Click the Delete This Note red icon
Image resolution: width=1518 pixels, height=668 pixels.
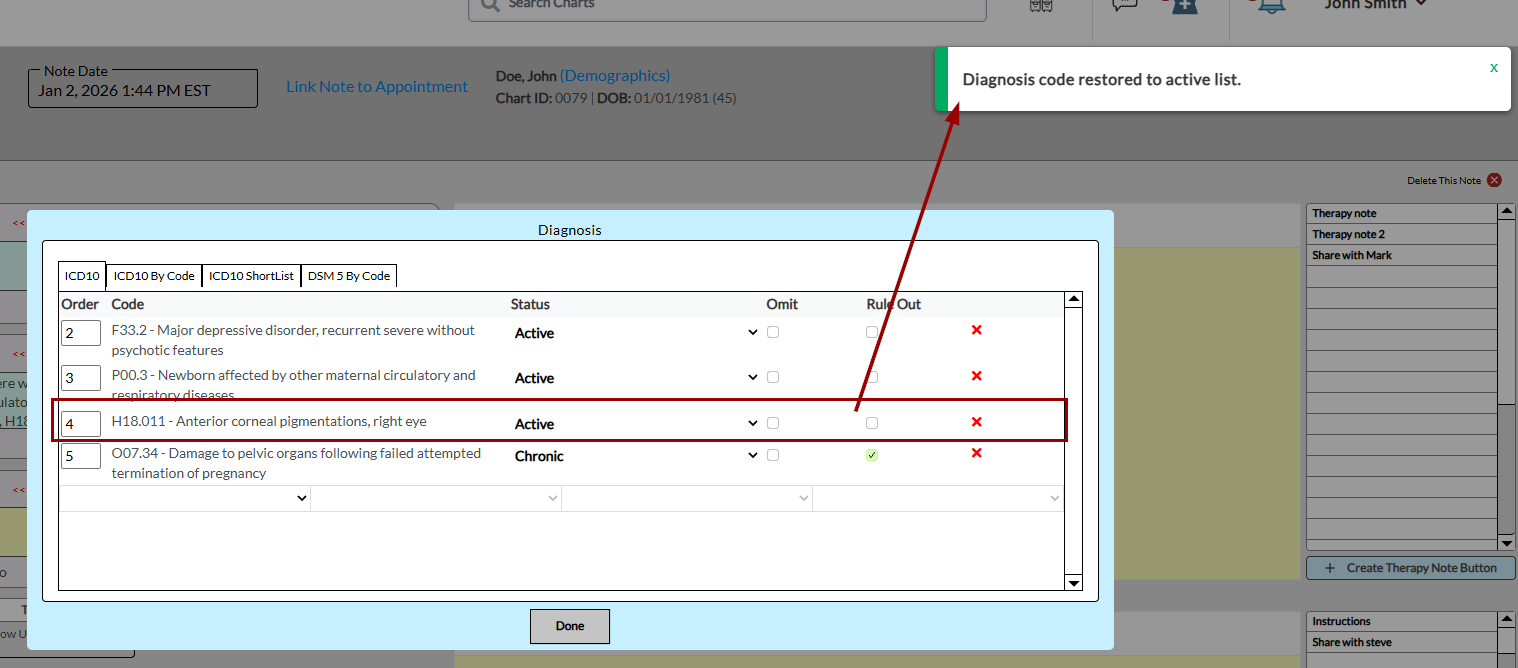click(x=1494, y=181)
